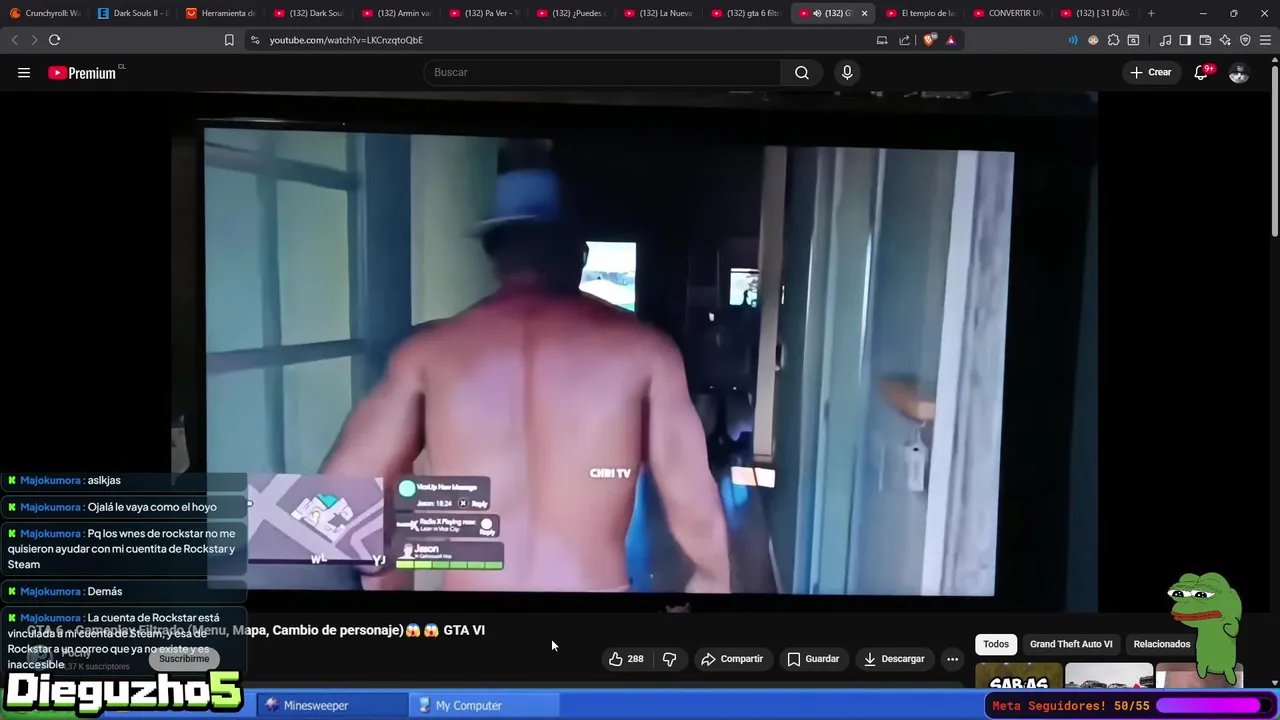The image size is (1280, 720).
Task: Switch to 31 DÍAS tab
Action: pyautogui.click(x=1096, y=13)
